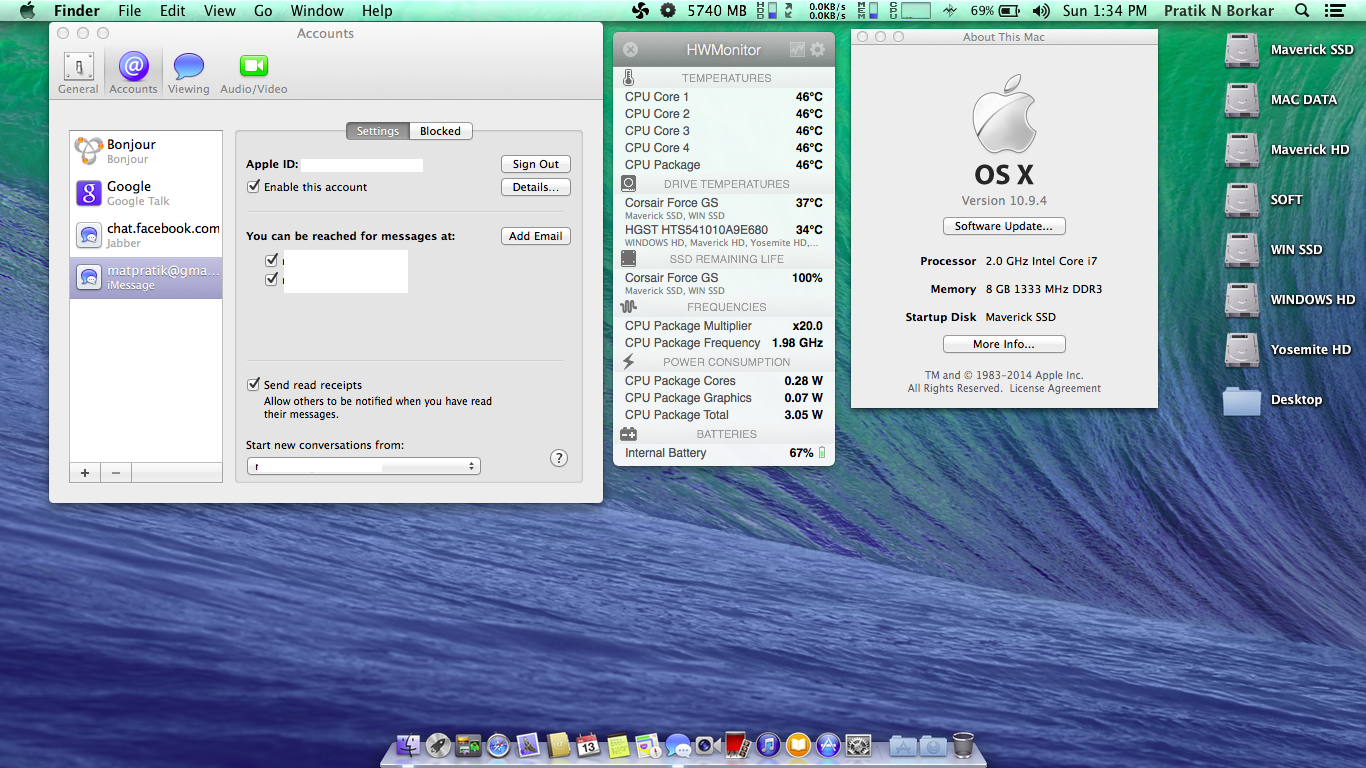
Task: Select the Google Talk account
Action: [x=146, y=193]
